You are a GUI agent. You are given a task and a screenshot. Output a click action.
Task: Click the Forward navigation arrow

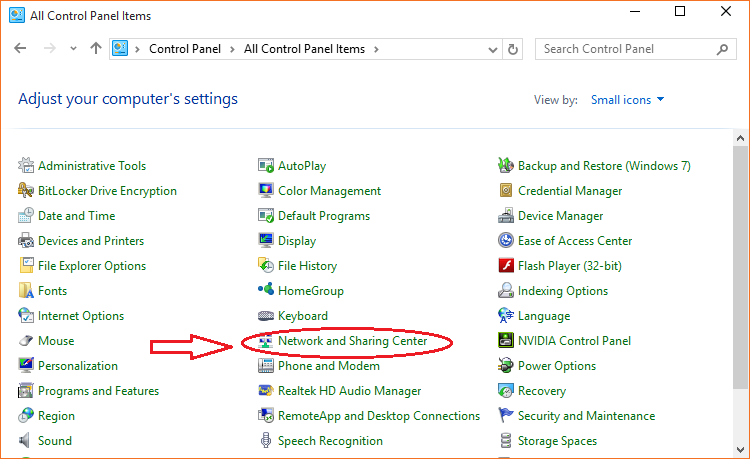point(50,48)
